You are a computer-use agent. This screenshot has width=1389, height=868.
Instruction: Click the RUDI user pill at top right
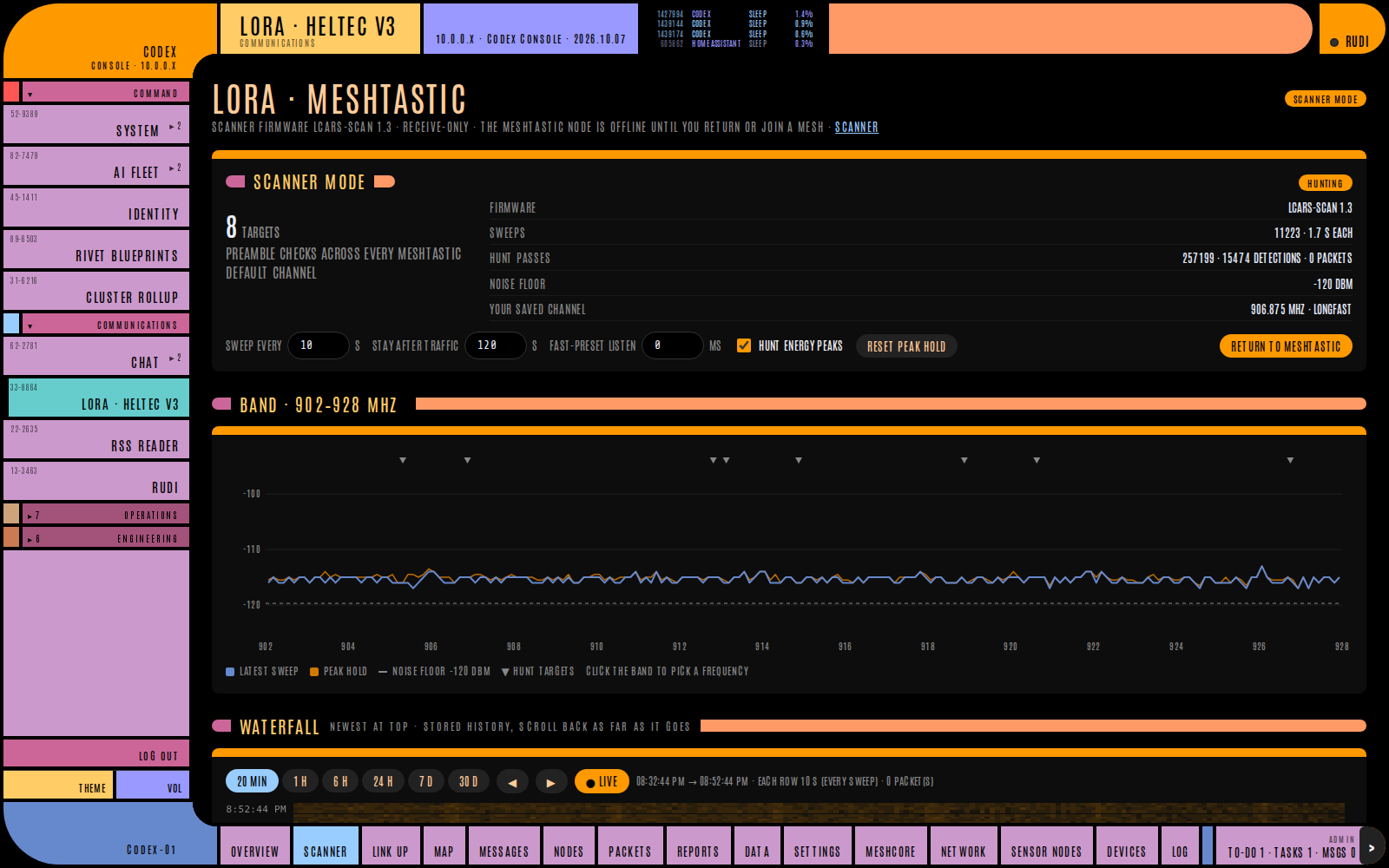tap(1352, 29)
